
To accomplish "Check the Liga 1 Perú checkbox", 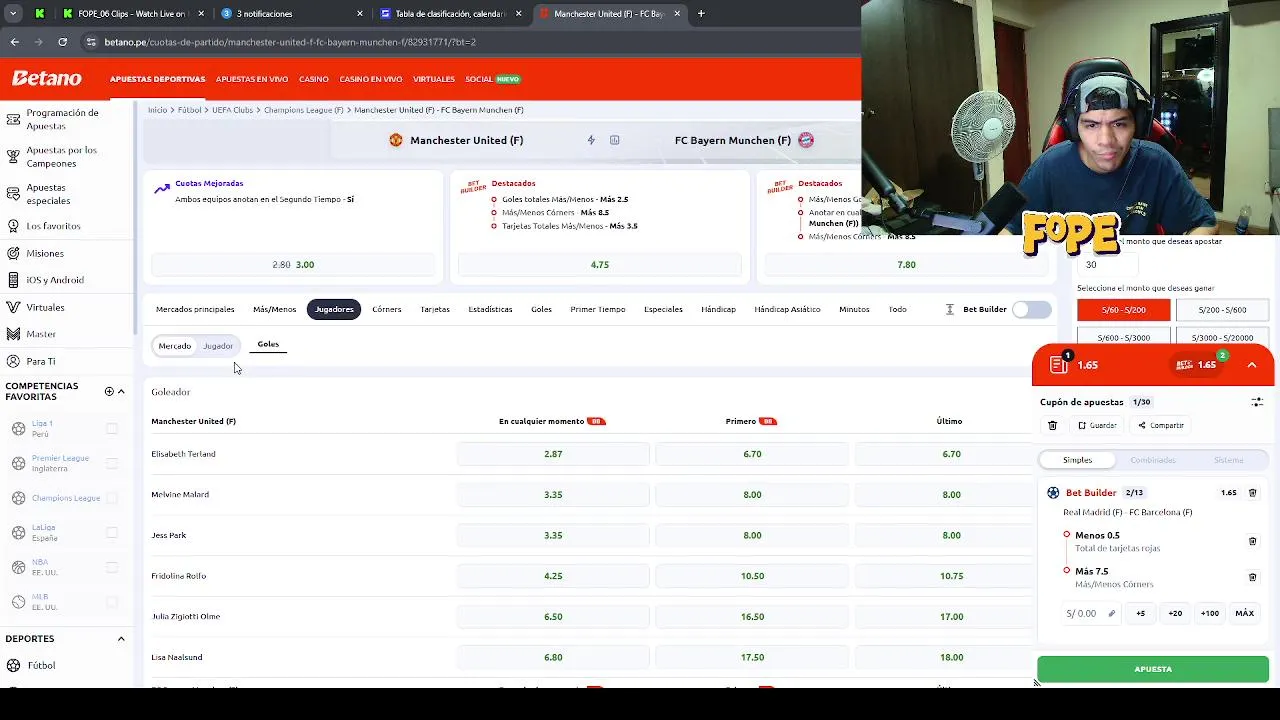I will pos(112,428).
